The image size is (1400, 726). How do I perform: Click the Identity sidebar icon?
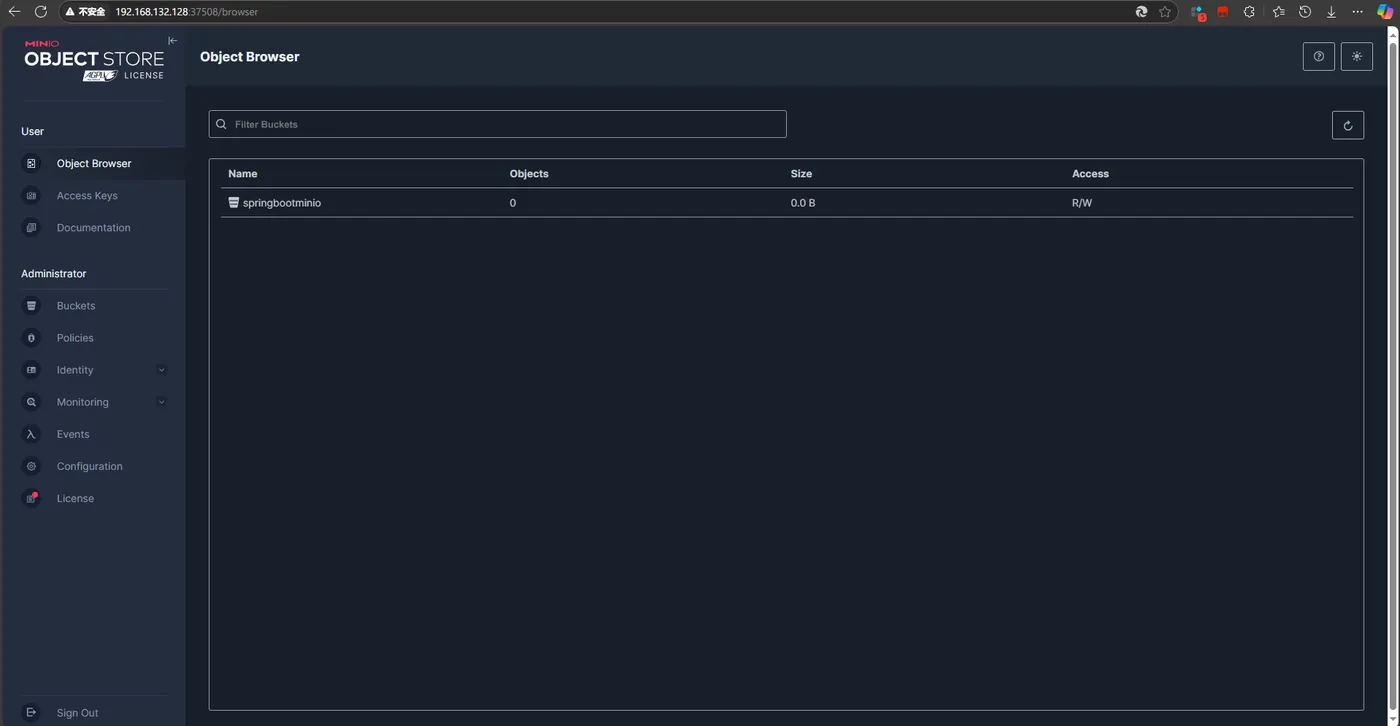31,370
